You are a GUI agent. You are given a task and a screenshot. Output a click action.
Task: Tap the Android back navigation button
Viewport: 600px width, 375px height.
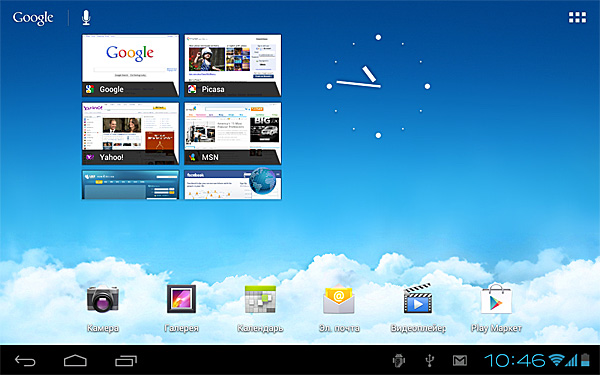25,360
